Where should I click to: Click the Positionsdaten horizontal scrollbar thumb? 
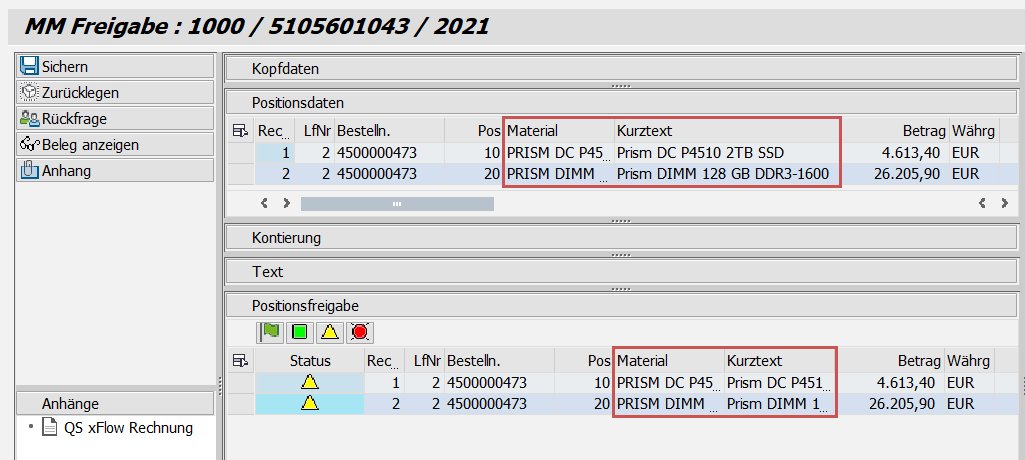click(397, 204)
